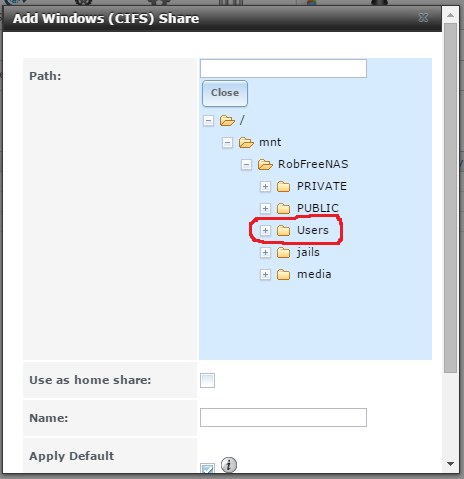Collapse the mnt tree node
Viewport: 464px width, 479px height.
(x=227, y=143)
